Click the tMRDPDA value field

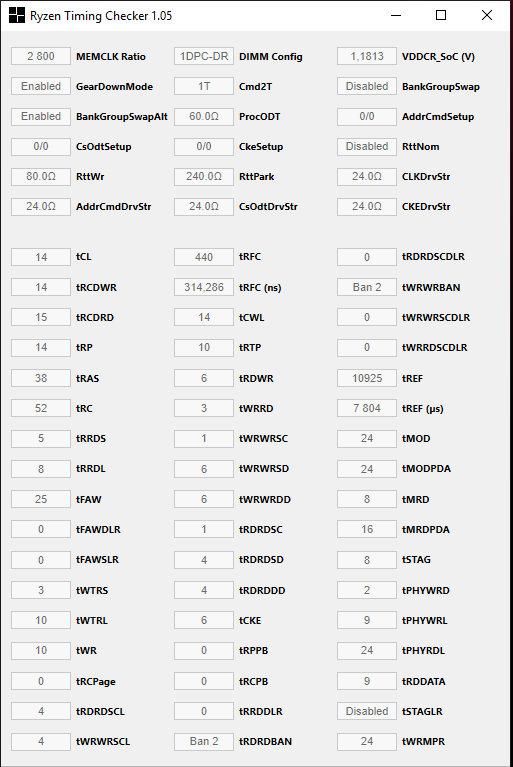coord(367,529)
